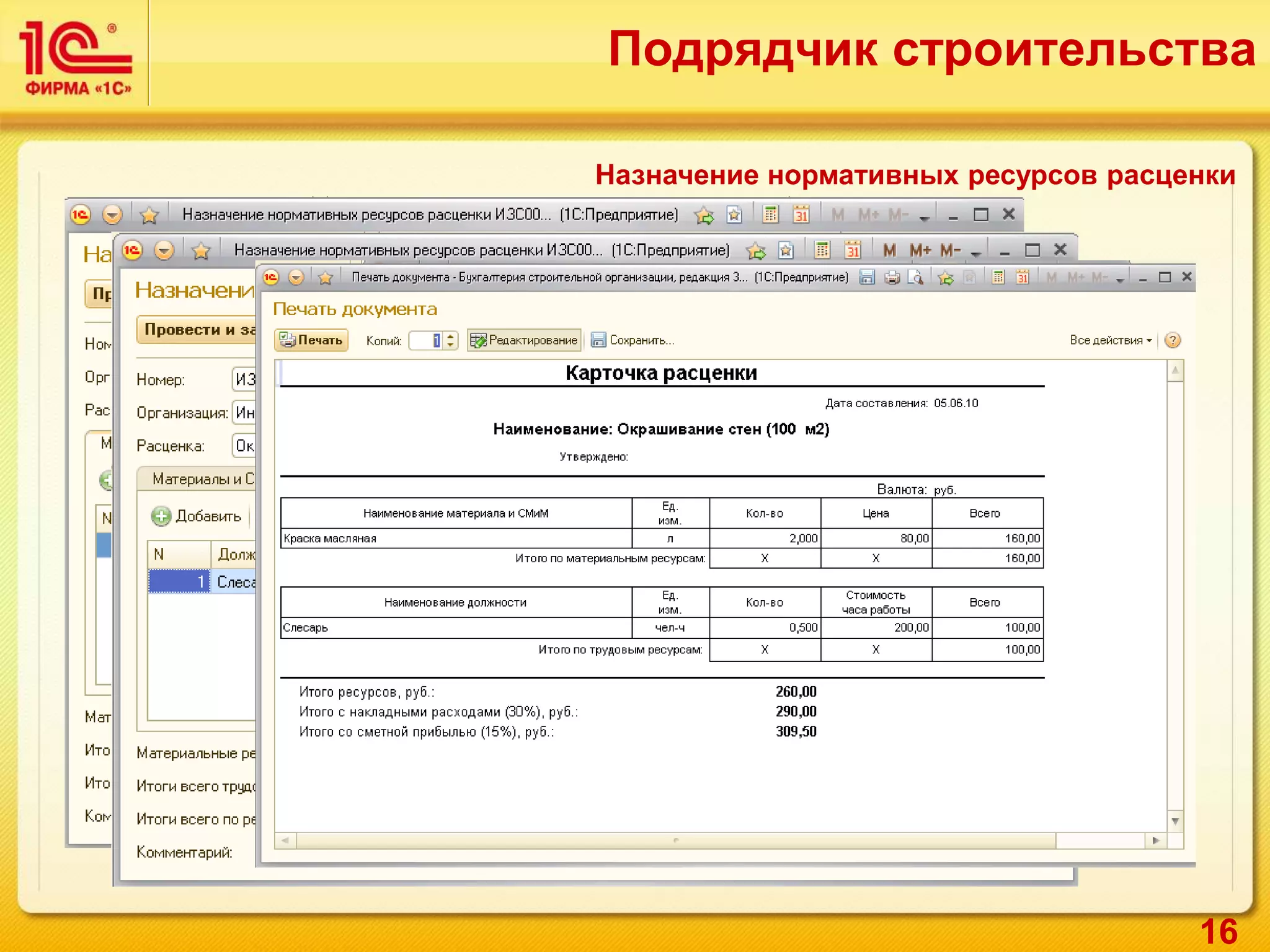Click Организация field in middle window
Viewport: 1270px width, 952px height.
244,413
